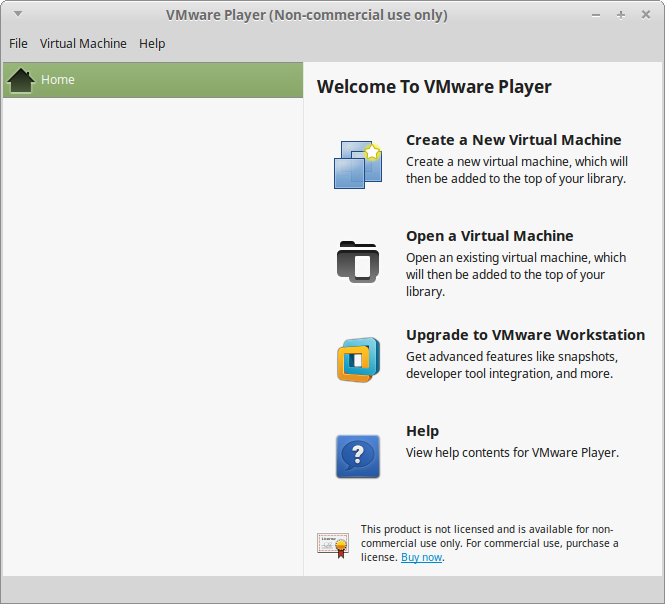Click the 'Welcome To VMware Player' title
This screenshot has height=604, width=665.
[x=434, y=87]
